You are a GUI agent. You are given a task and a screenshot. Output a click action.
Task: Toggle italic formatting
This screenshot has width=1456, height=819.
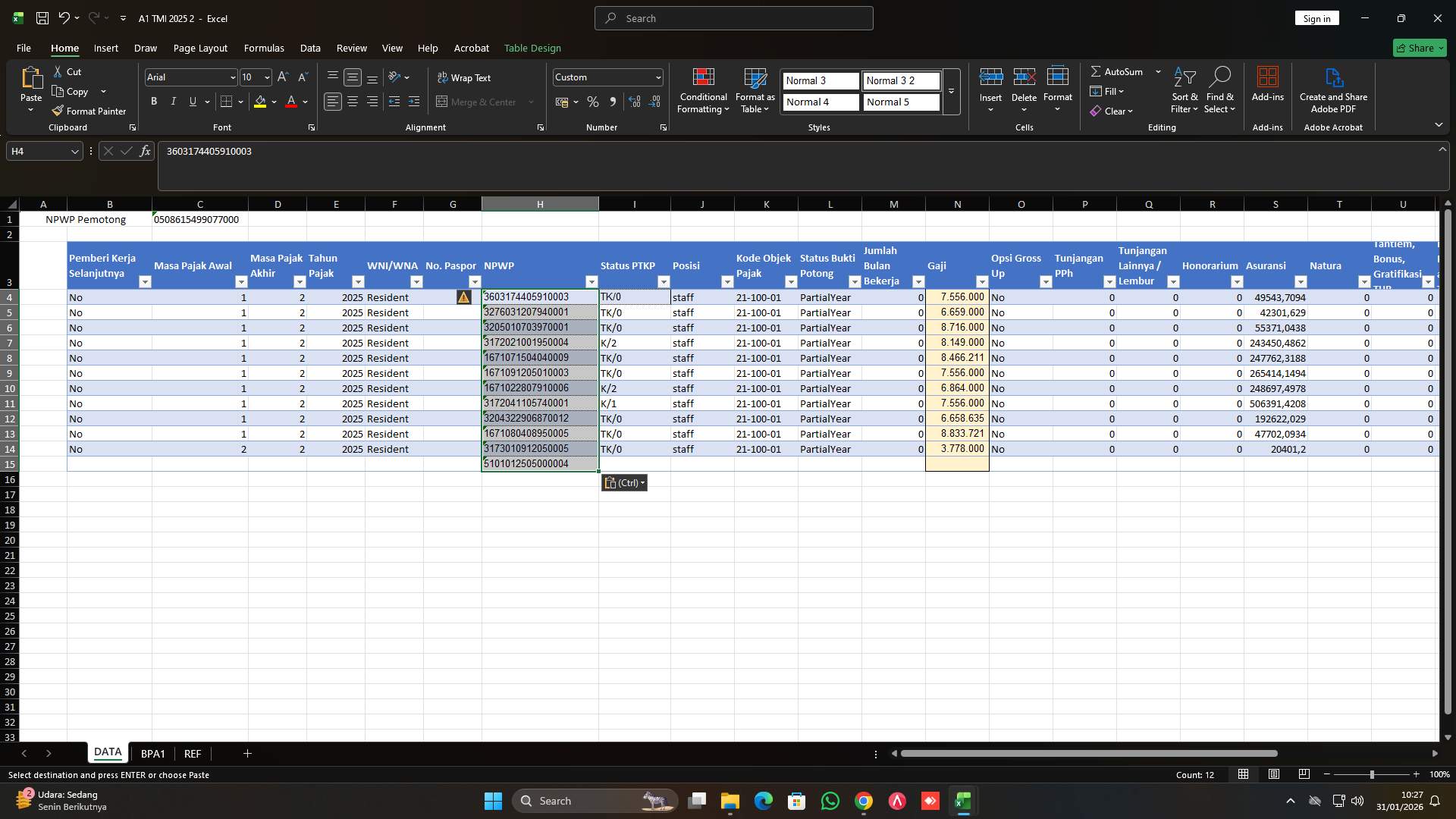(x=173, y=101)
